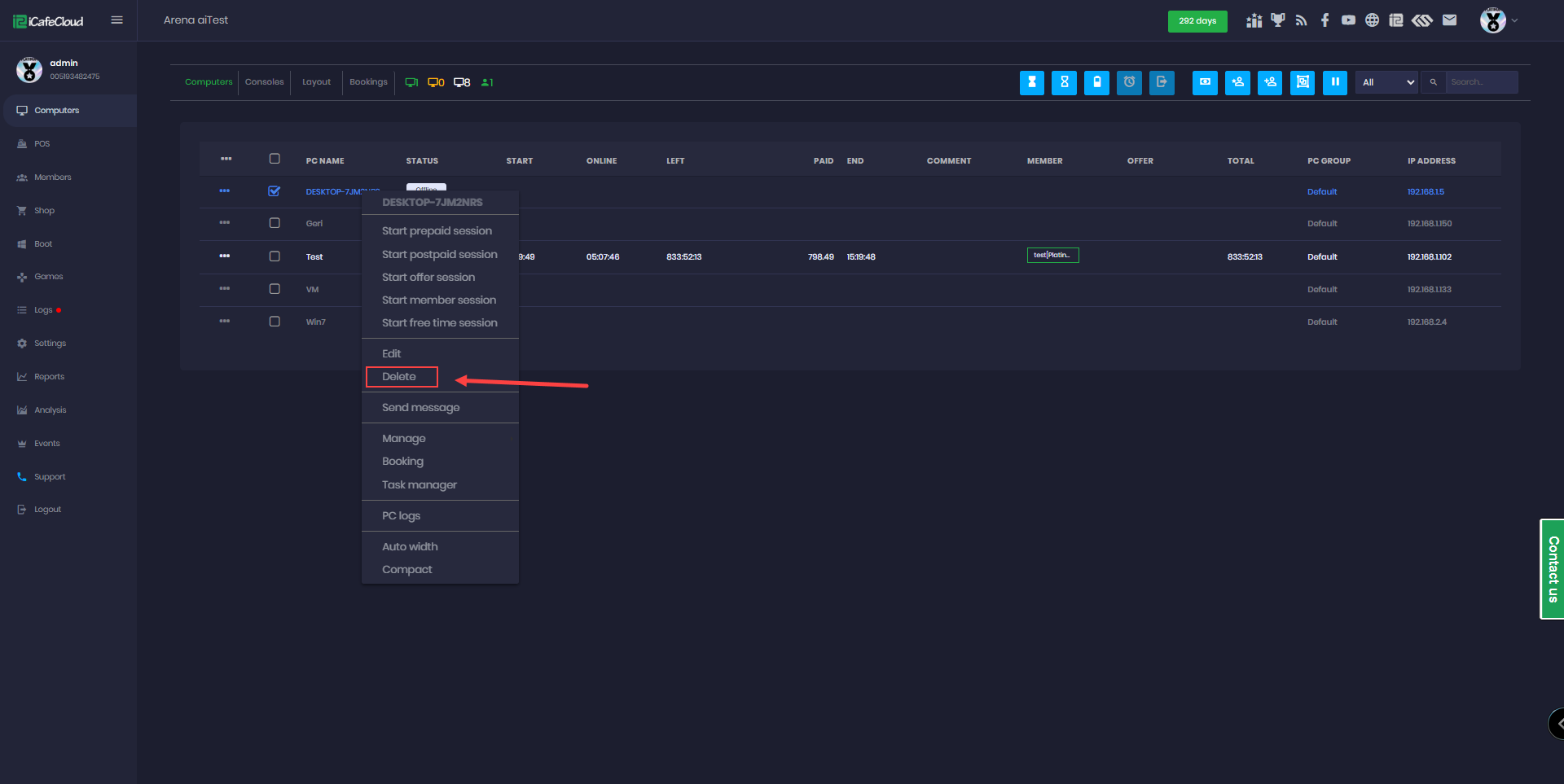
Task: Click the battery icon toolbar button
Action: click(x=1096, y=82)
